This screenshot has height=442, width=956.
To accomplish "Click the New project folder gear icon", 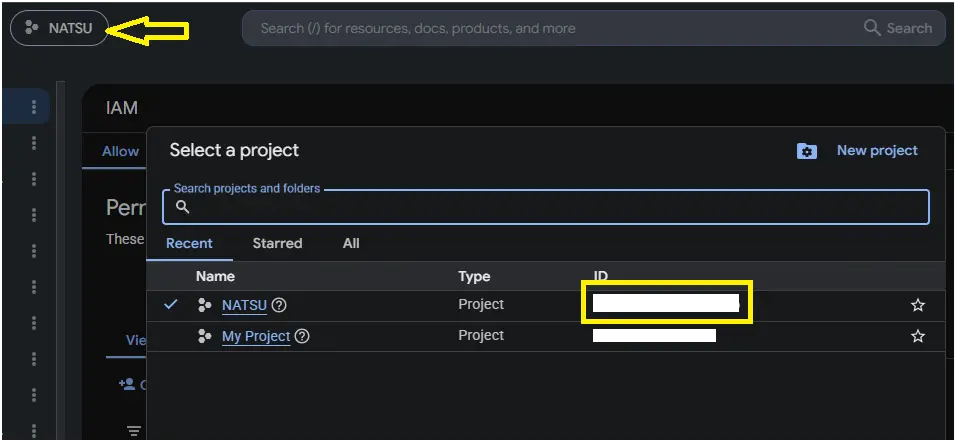I will click(x=807, y=151).
